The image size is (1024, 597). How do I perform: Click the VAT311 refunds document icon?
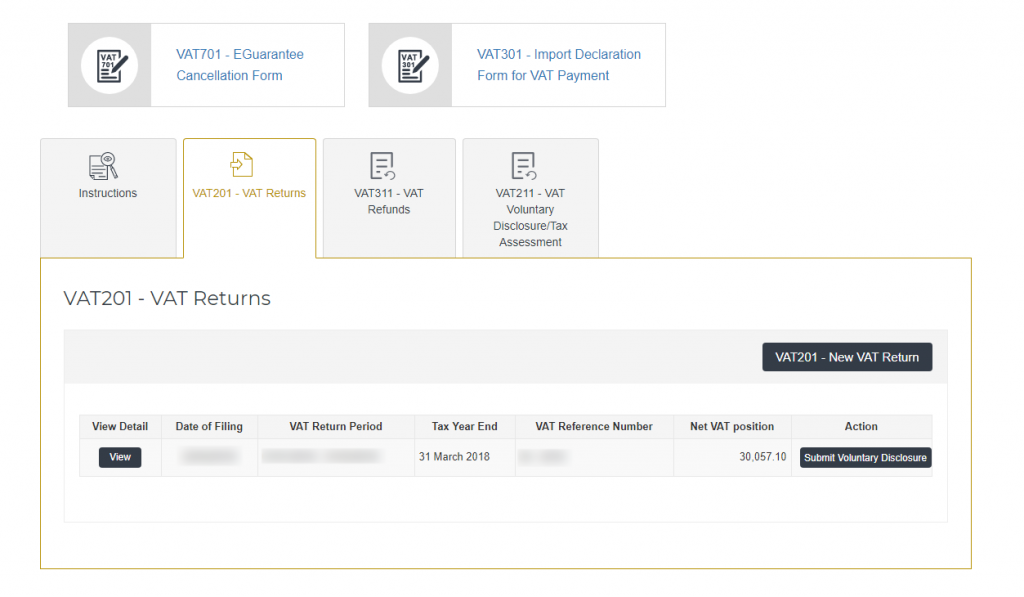pos(382,166)
